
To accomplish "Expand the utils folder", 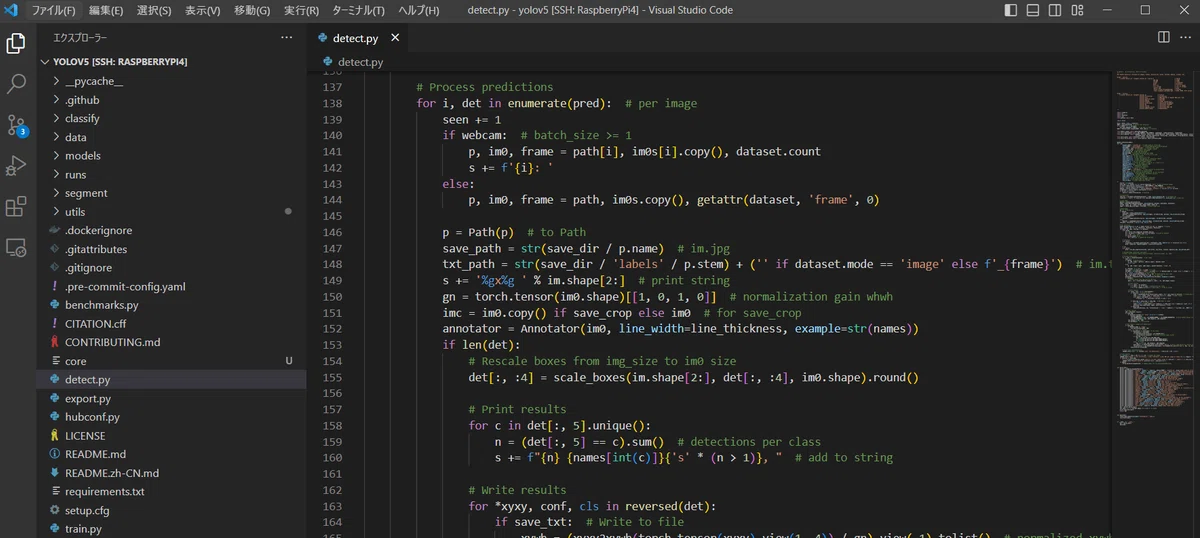I will [x=171, y=212].
